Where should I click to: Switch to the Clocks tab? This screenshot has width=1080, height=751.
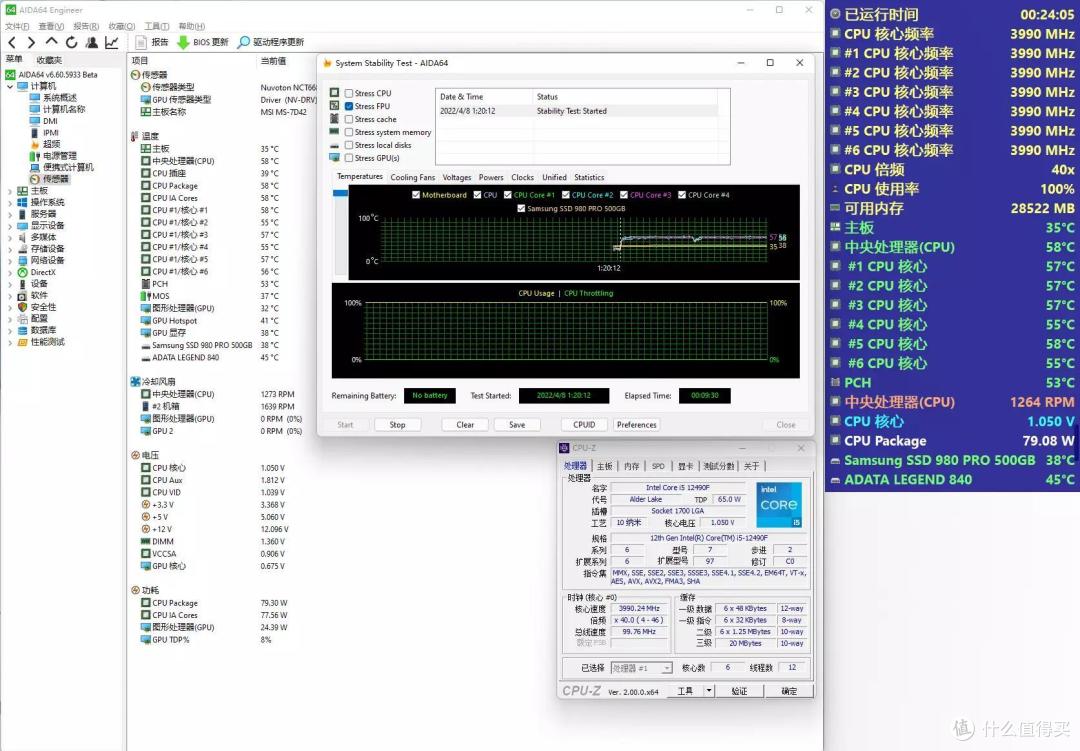[522, 177]
